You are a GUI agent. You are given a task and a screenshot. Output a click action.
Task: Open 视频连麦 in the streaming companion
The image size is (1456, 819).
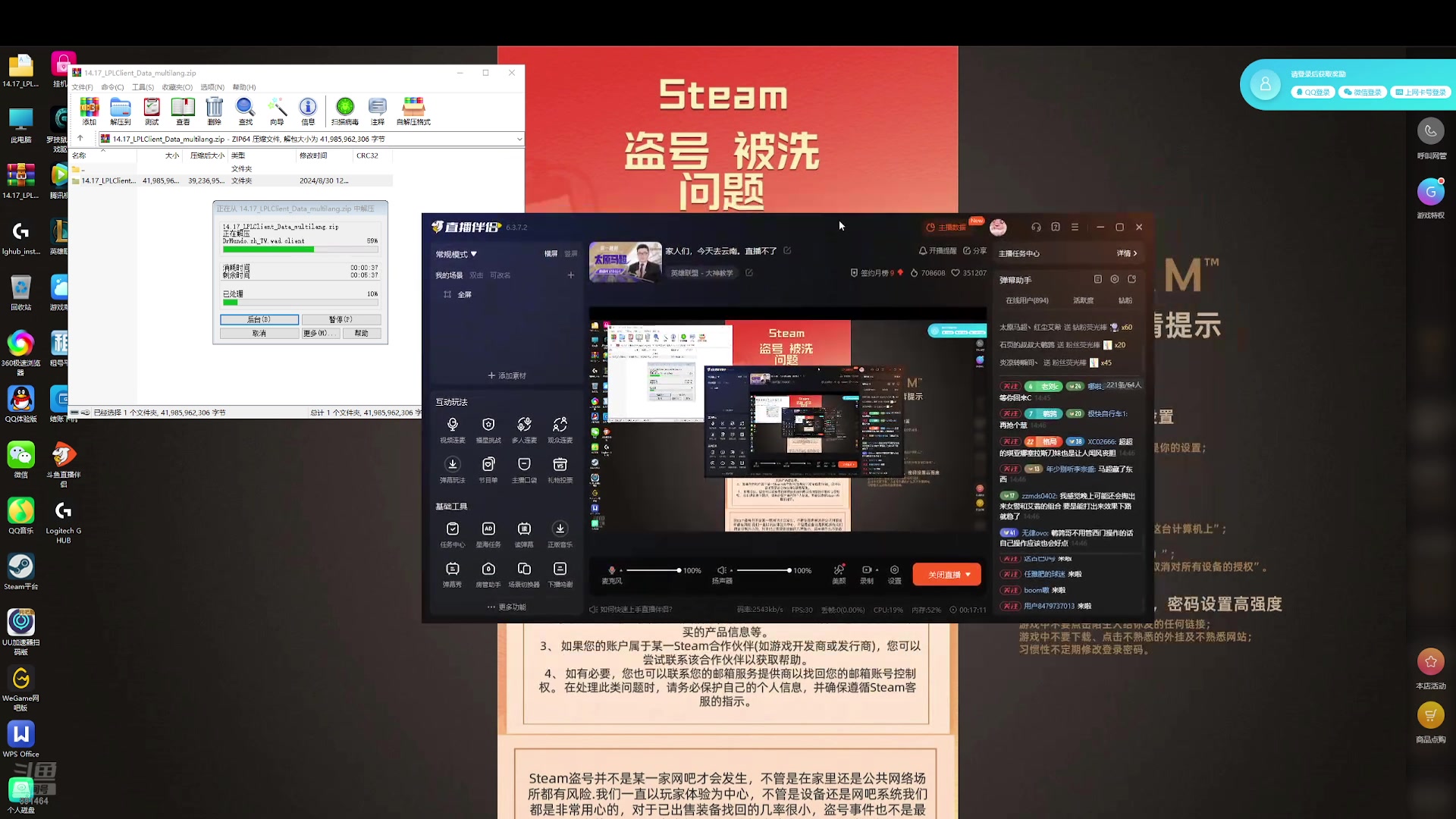pyautogui.click(x=453, y=429)
